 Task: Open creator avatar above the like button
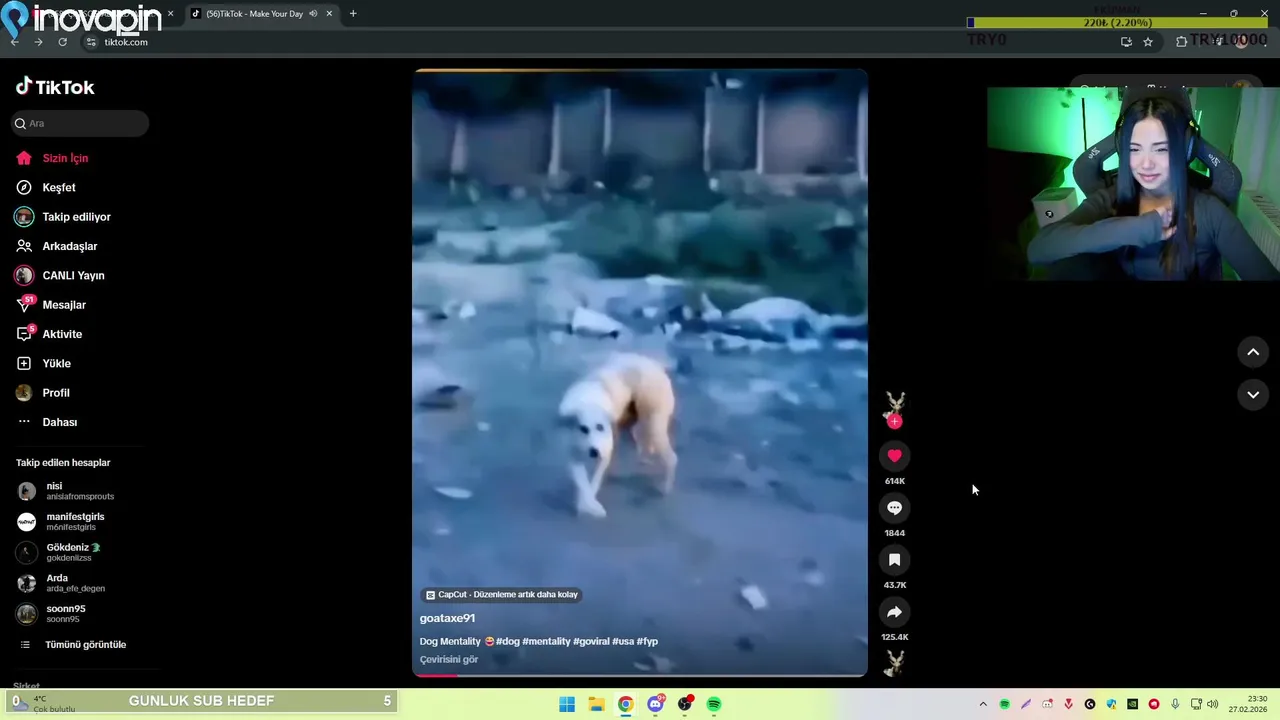point(894,403)
